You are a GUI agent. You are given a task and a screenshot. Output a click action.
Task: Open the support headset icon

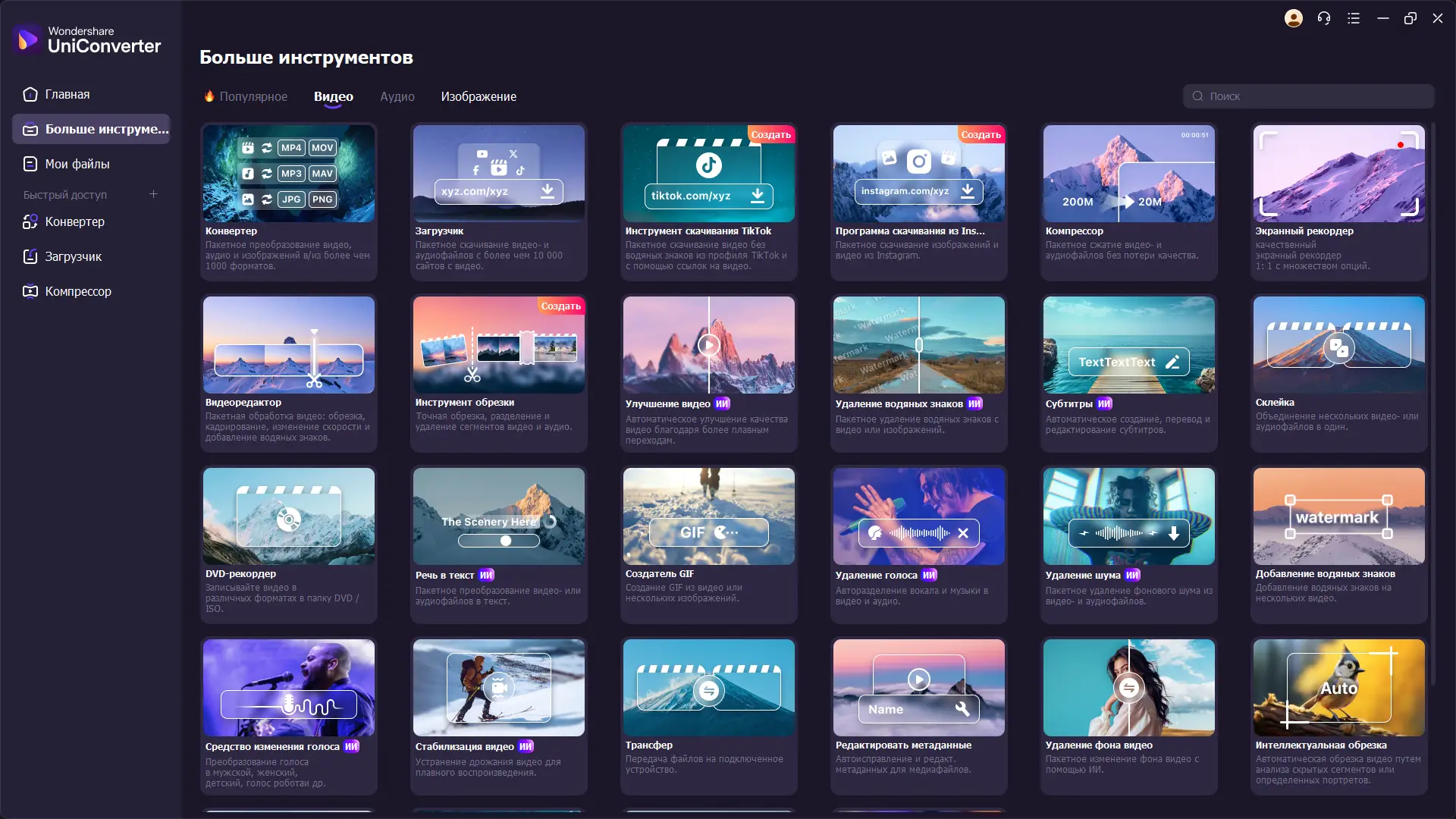pos(1324,17)
